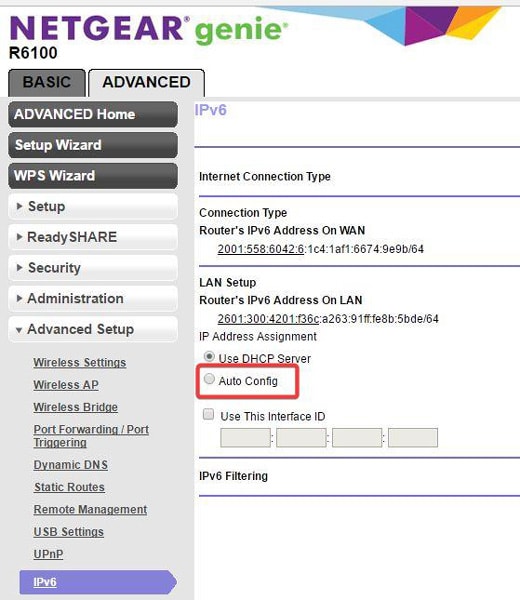Viewport: 520px width, 600px height.
Task: Expand the Setup section
Action: click(x=93, y=206)
